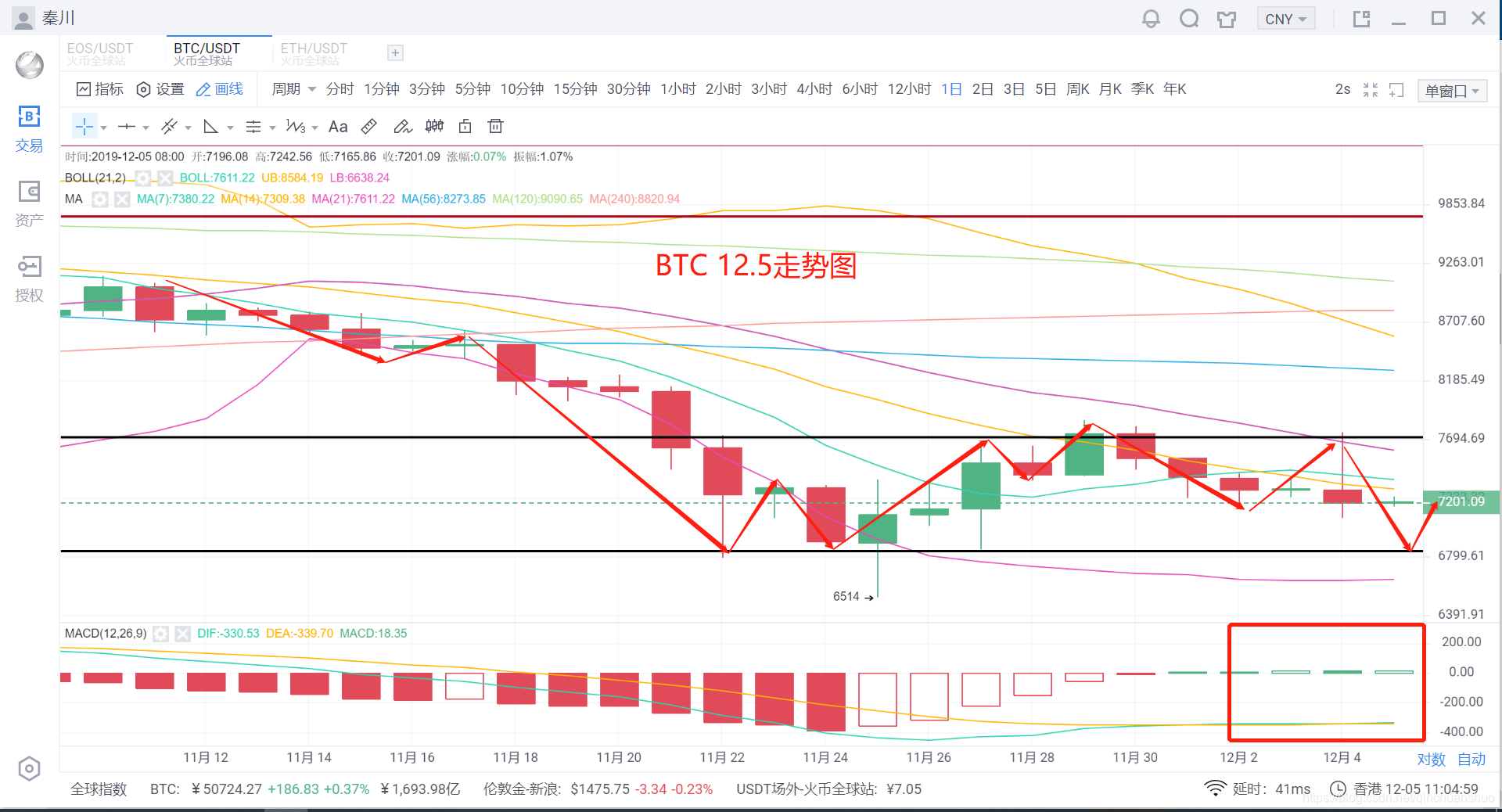Open the 指标 indicators button
The height and width of the screenshot is (812, 1502).
100,89
